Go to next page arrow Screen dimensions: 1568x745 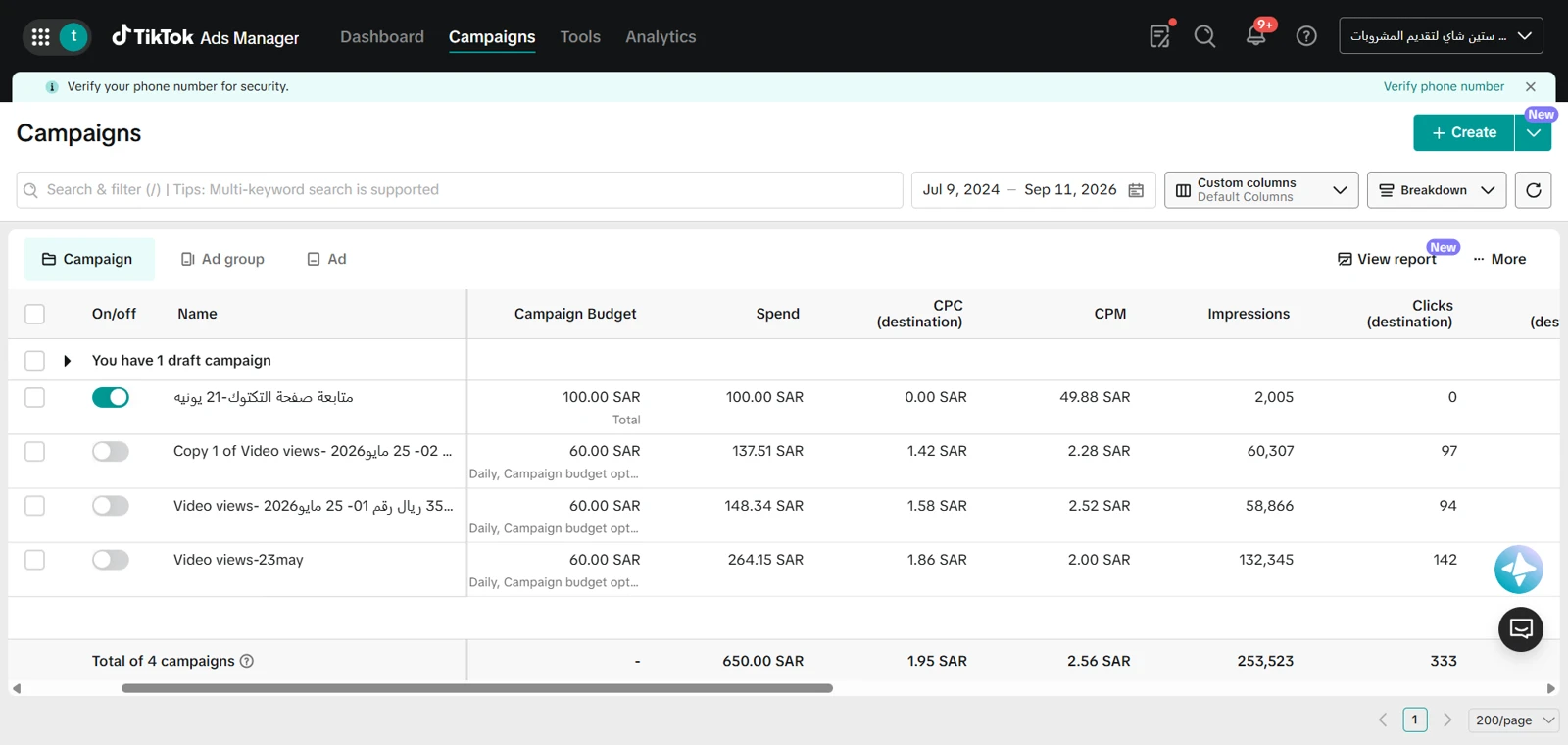coord(1447,720)
